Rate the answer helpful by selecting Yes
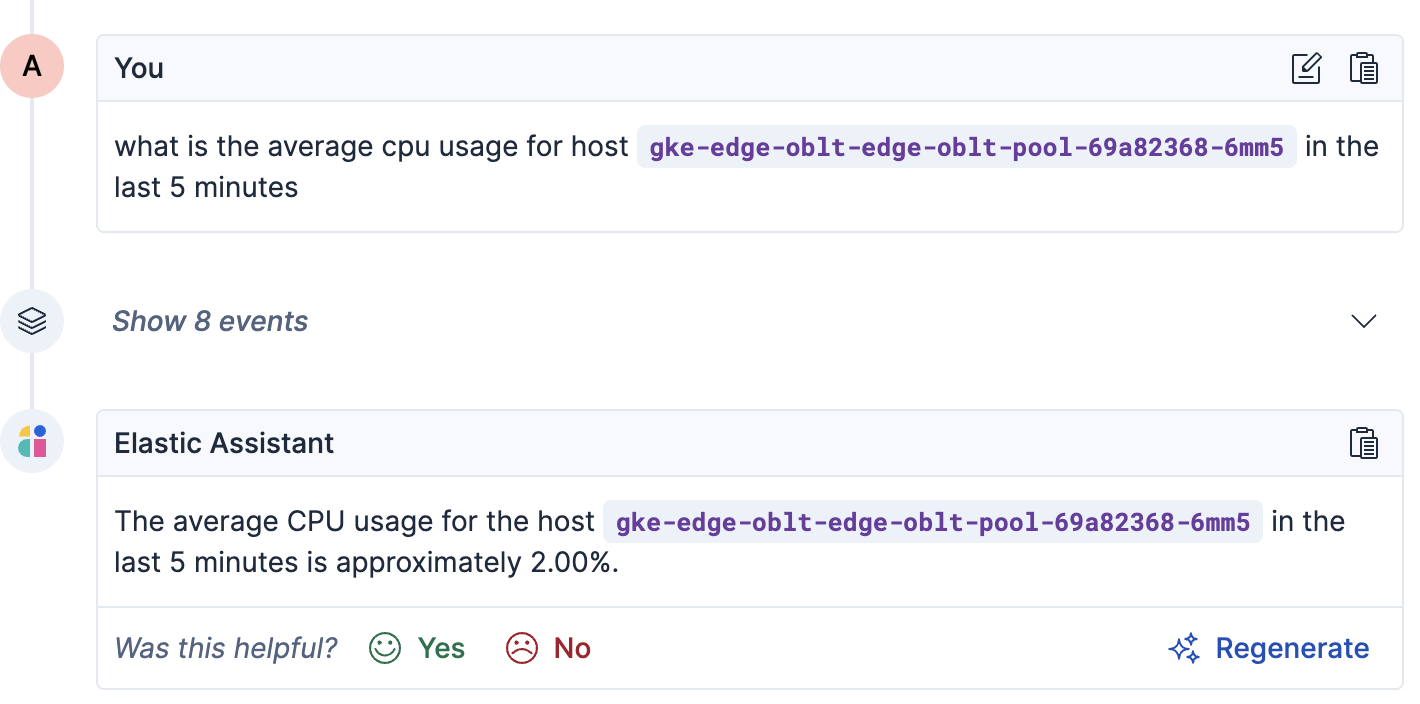This screenshot has height=704, width=1420. [438, 648]
